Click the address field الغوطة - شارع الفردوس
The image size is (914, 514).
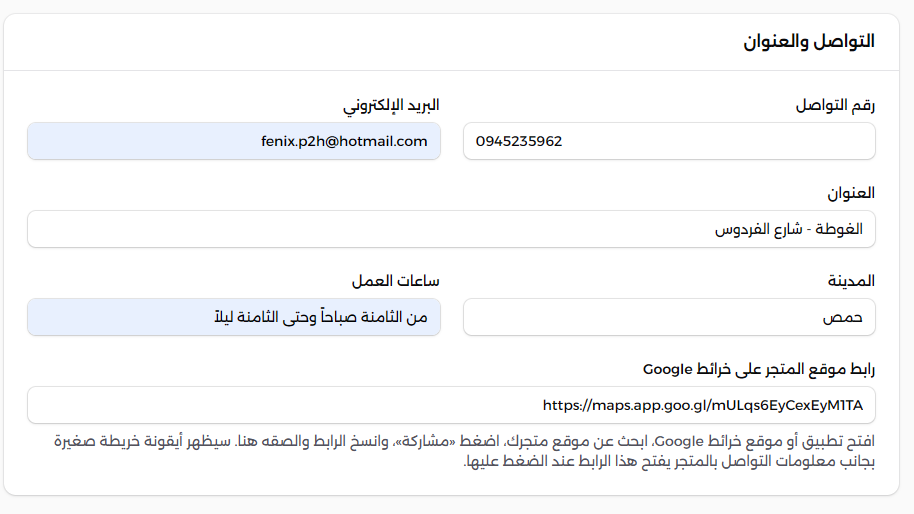point(451,229)
